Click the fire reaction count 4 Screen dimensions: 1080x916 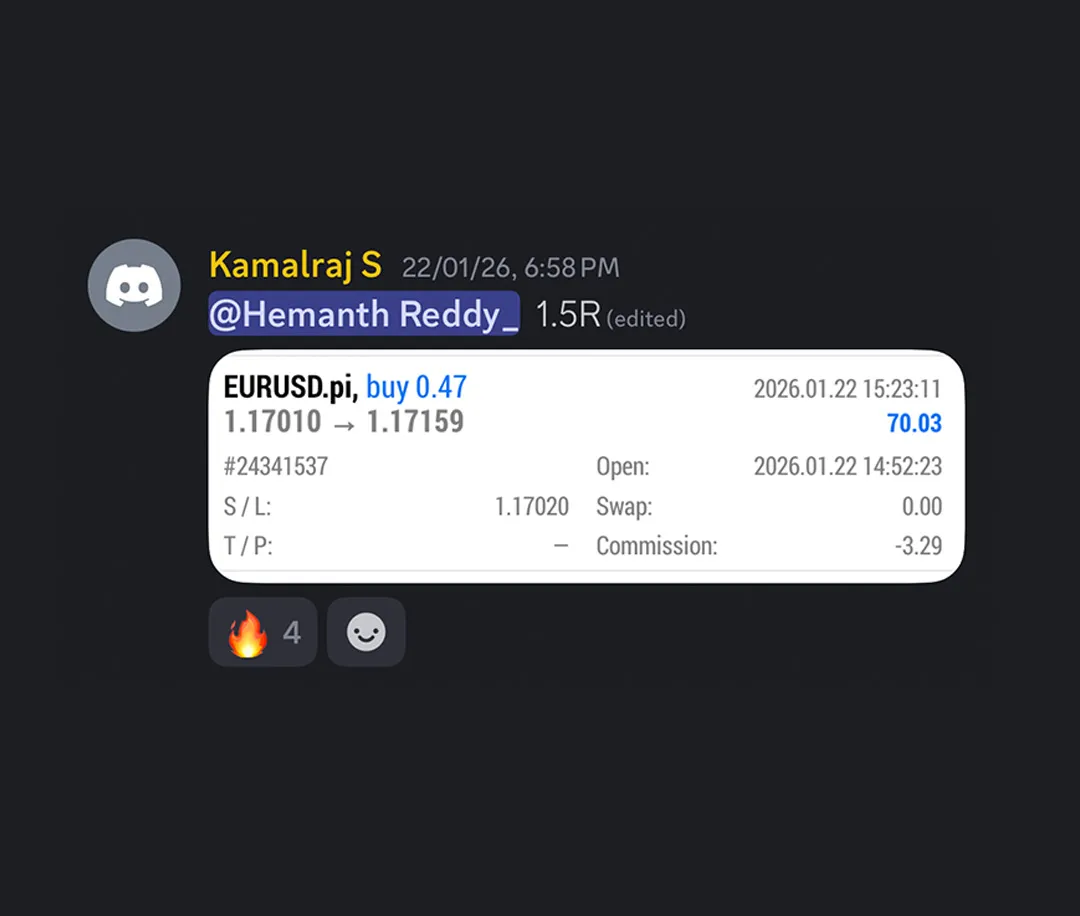[x=291, y=632]
